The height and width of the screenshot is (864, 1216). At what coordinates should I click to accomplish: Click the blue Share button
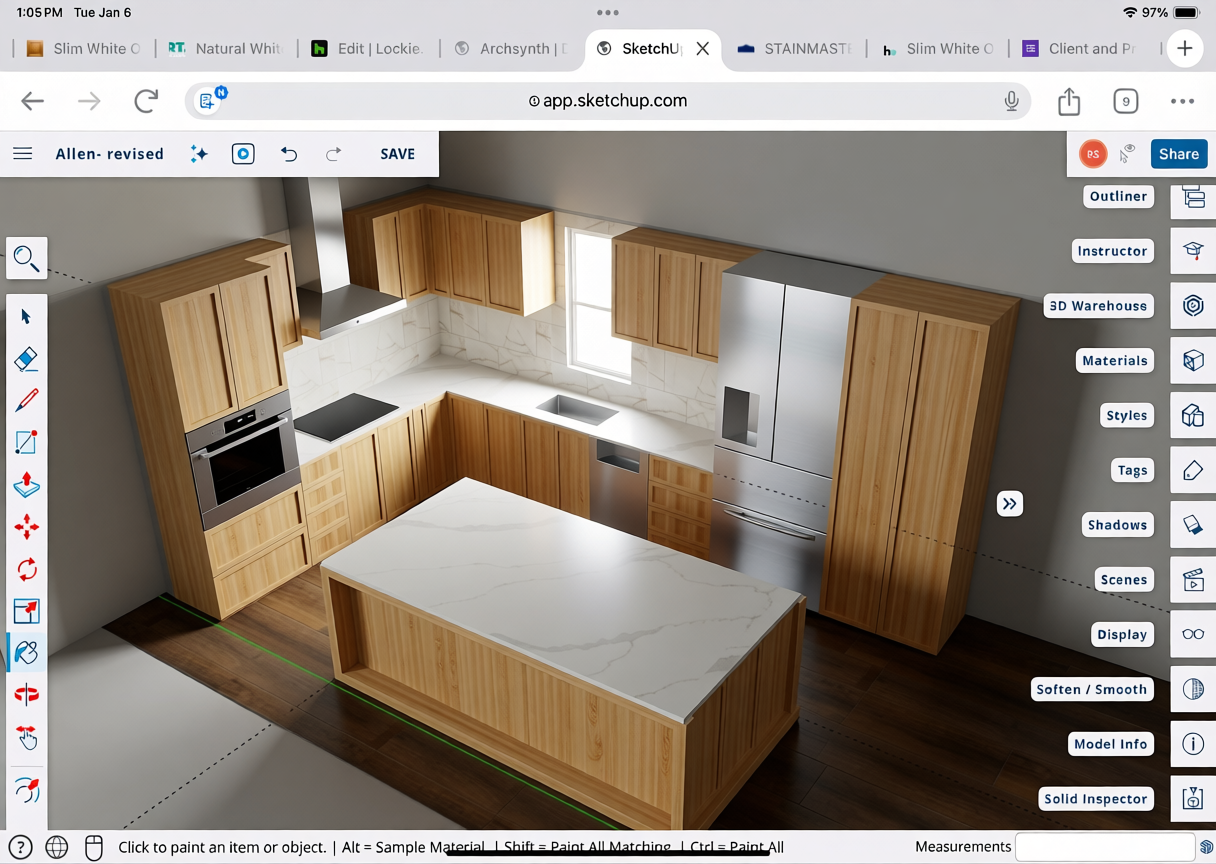[x=1178, y=154]
